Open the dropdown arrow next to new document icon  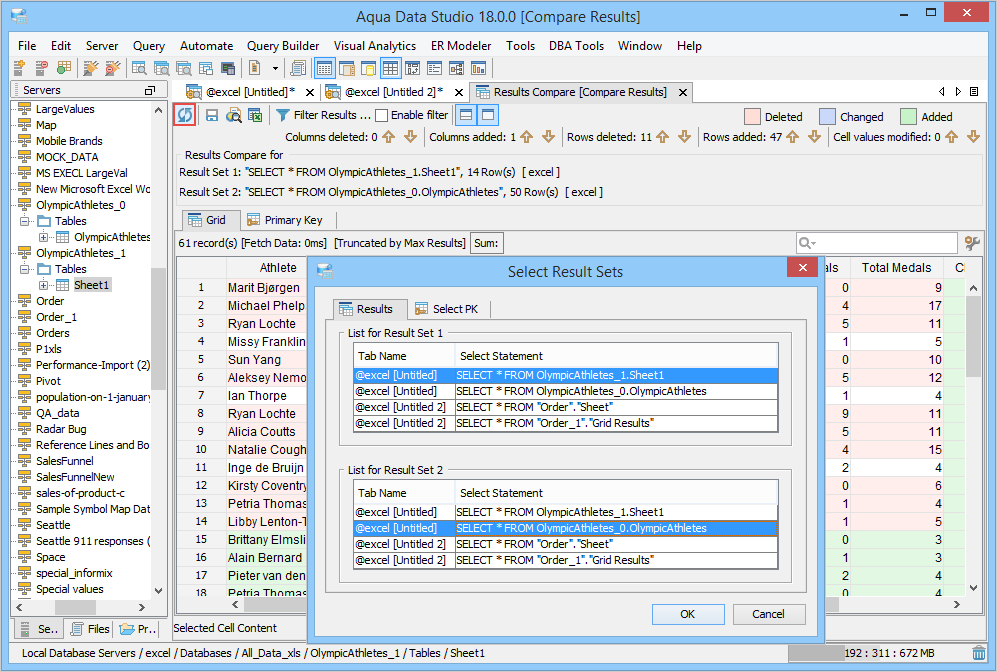(x=275, y=68)
